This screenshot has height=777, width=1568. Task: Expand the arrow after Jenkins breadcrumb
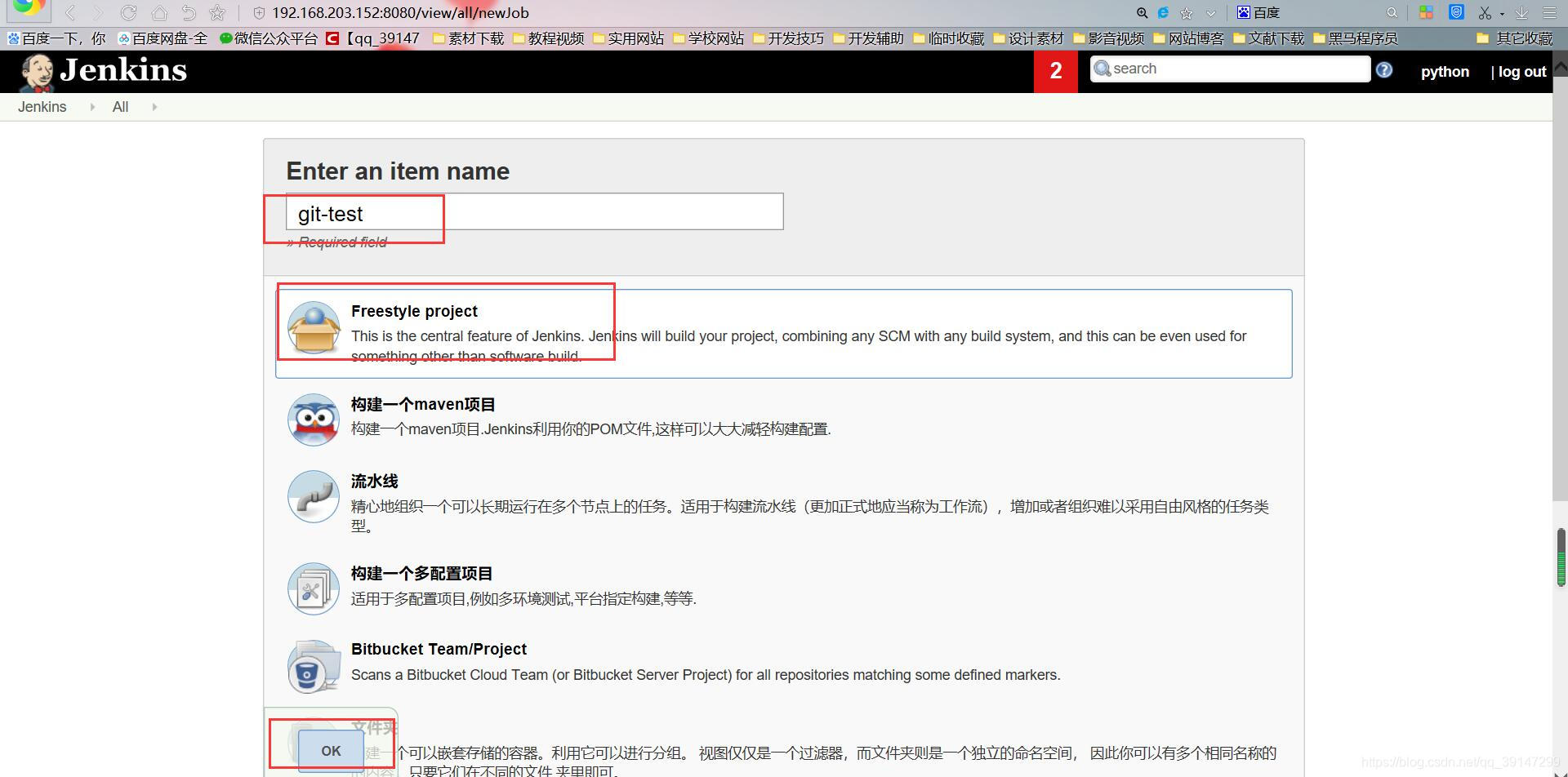coord(91,107)
